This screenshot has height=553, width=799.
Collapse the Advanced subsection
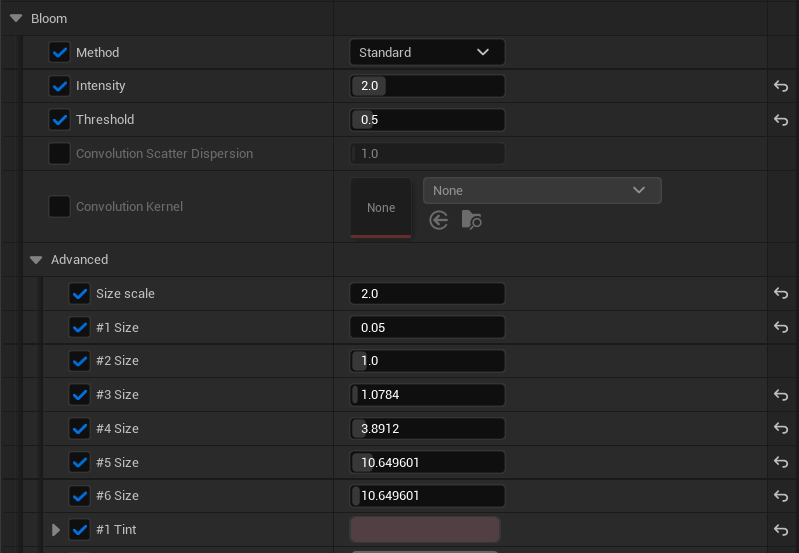(36, 259)
